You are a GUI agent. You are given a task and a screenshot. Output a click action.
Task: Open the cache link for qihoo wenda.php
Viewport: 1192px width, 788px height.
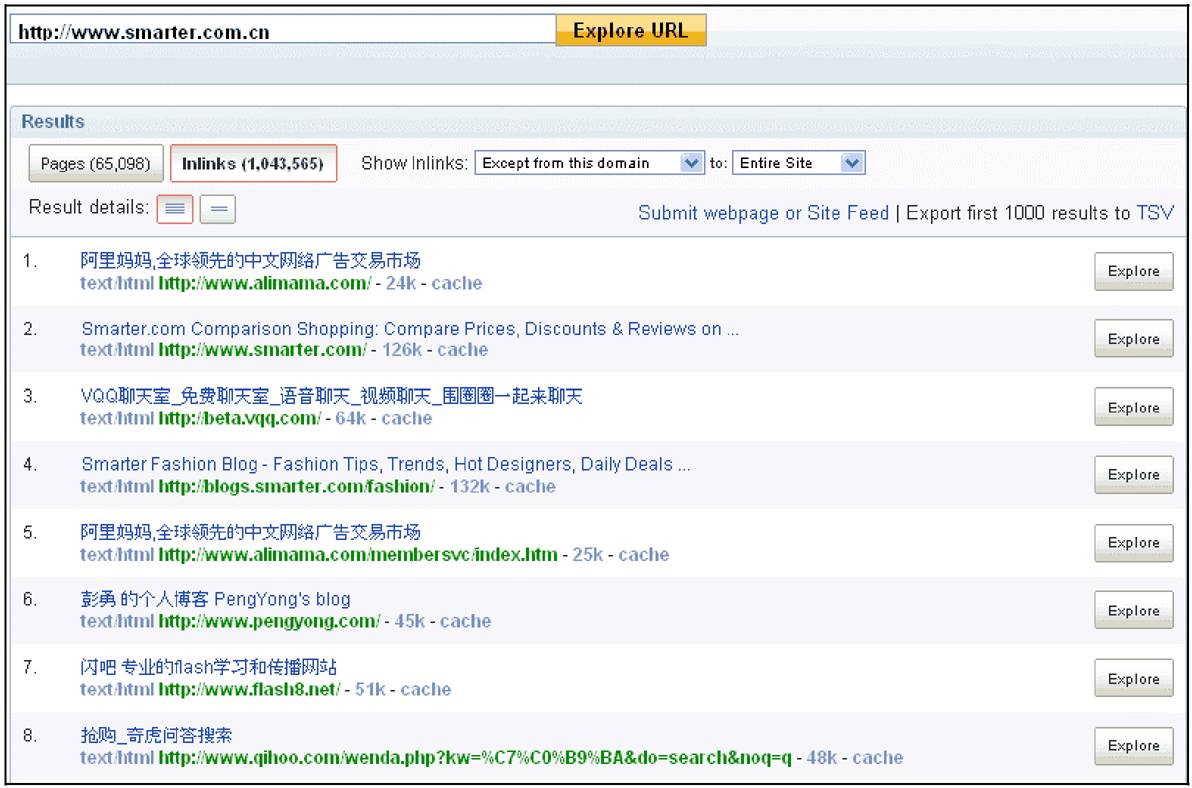tap(878, 758)
